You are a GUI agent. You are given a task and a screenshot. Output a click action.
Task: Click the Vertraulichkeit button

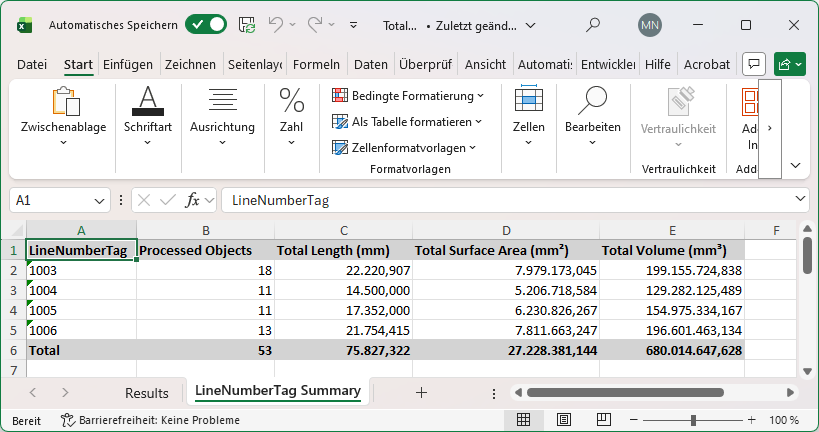[678, 118]
